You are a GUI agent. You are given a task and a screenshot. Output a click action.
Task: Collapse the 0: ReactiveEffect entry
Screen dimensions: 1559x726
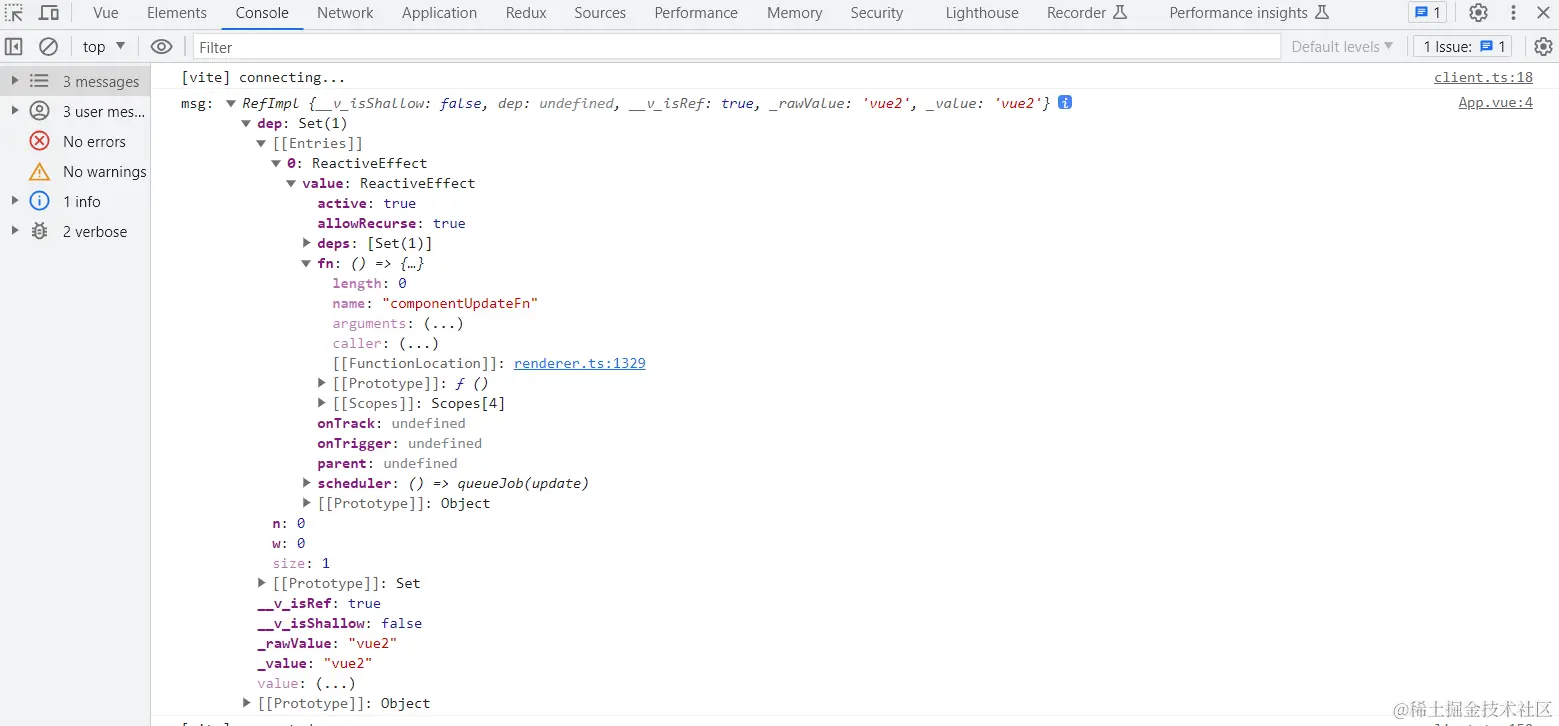pos(276,163)
